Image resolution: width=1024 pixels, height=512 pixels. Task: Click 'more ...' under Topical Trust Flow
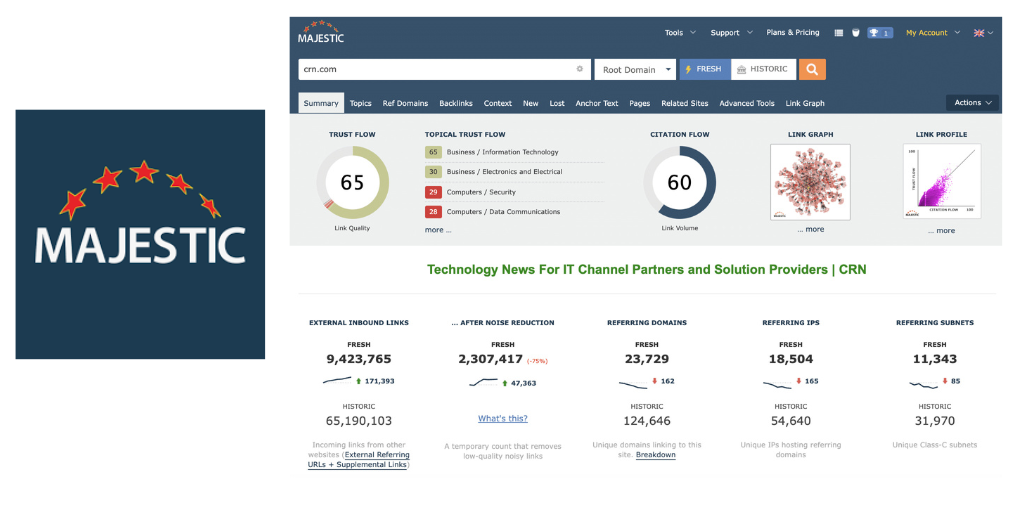(438, 230)
